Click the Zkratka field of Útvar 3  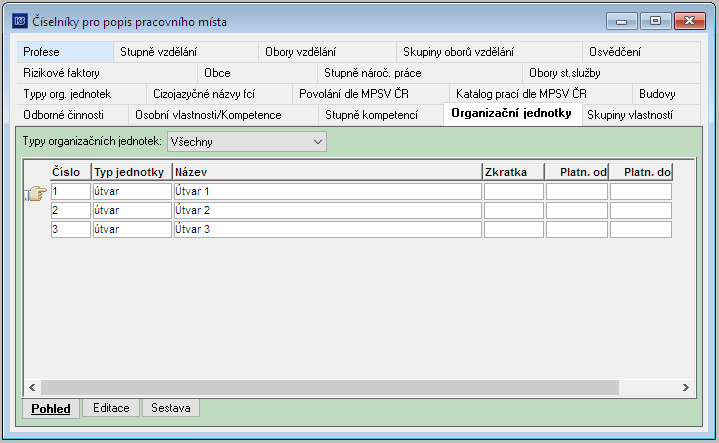(x=514, y=229)
